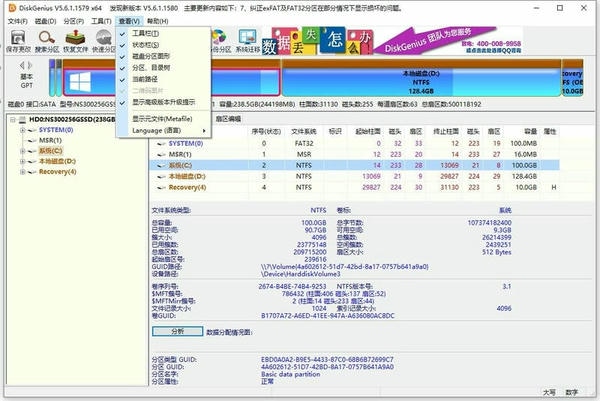Click the Basic data partition name value
This screenshot has width=600, height=401.
pos(290,374)
